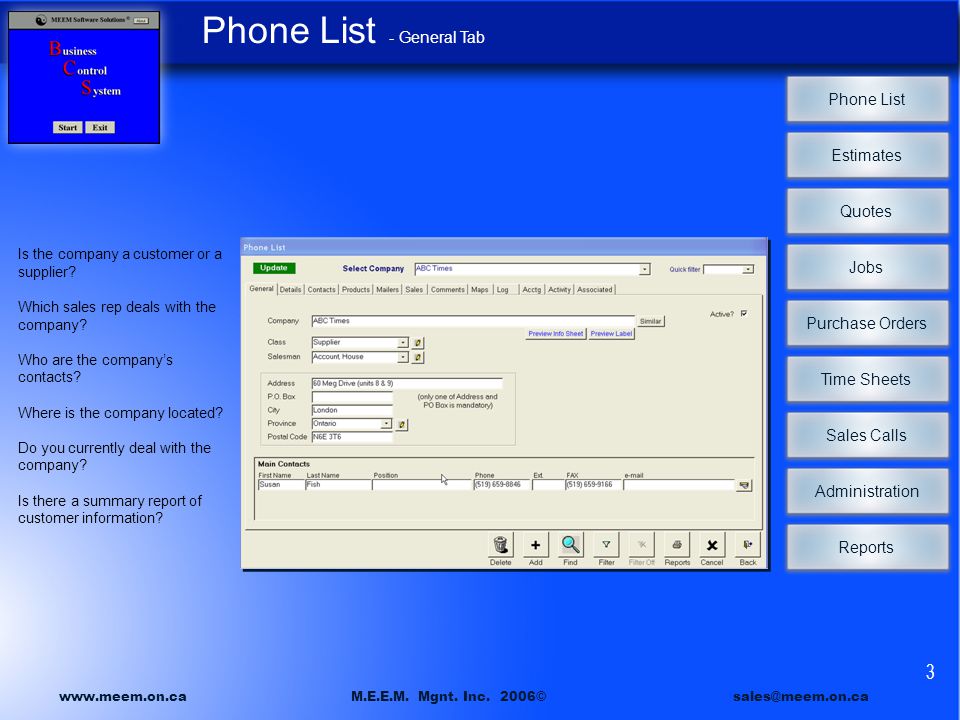Open the Province dropdown arrow
Viewport: 960px width, 720px height.
click(x=386, y=424)
